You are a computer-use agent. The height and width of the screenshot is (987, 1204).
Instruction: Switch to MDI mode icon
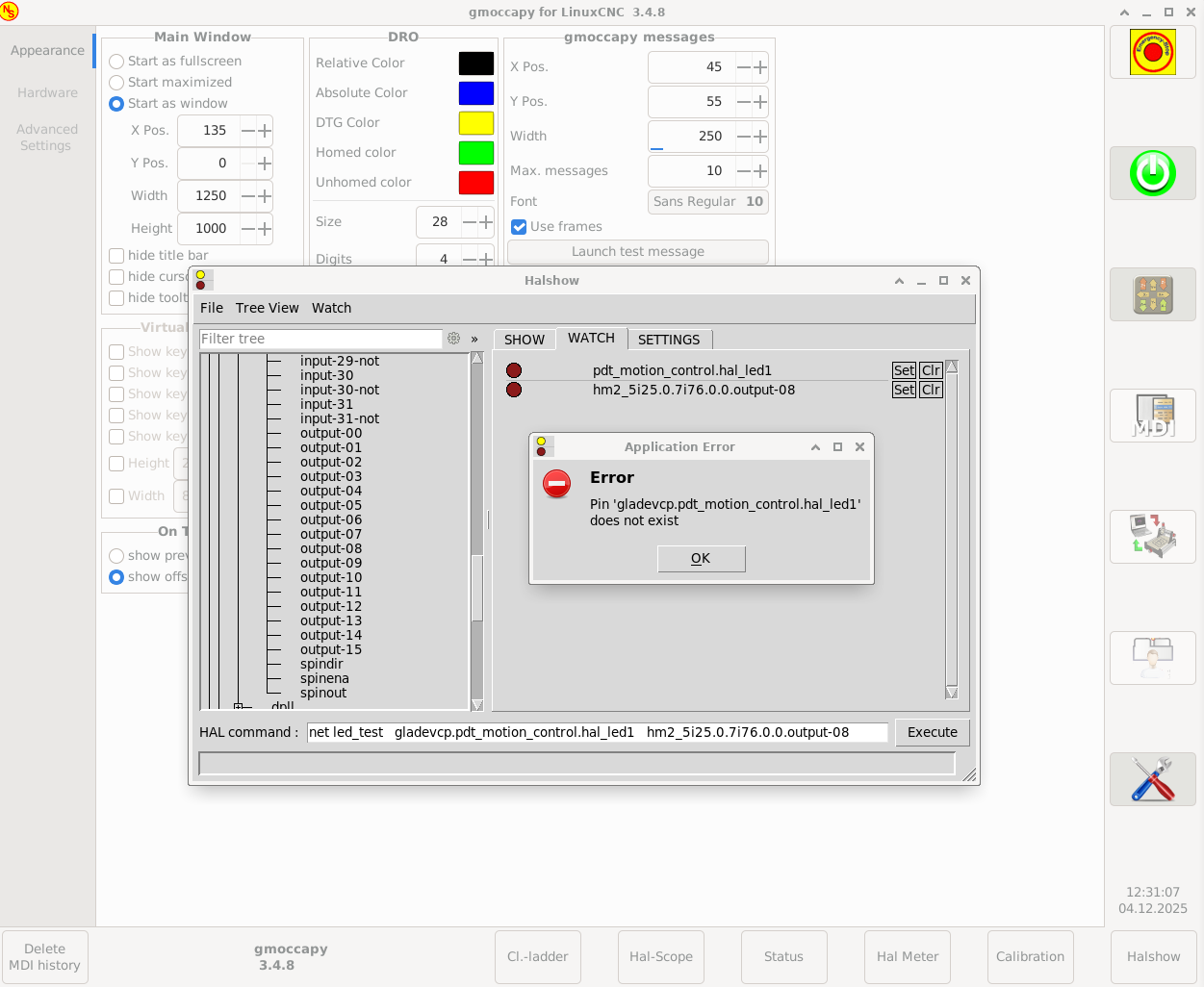1152,416
